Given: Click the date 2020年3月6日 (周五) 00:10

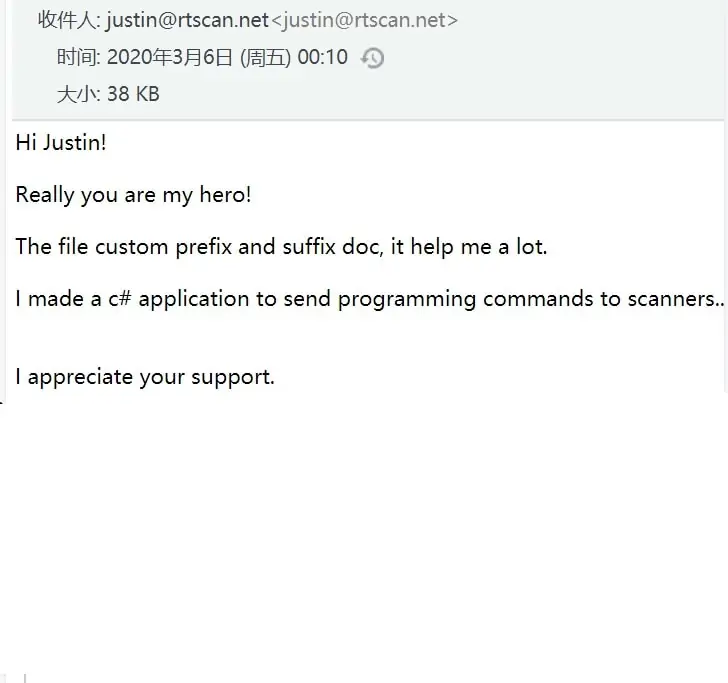Looking at the screenshot, I should (x=227, y=57).
